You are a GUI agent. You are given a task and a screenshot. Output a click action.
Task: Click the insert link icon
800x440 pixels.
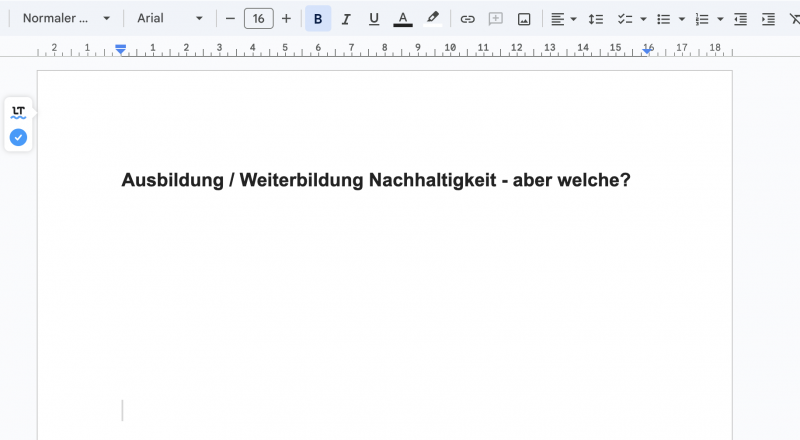point(467,19)
